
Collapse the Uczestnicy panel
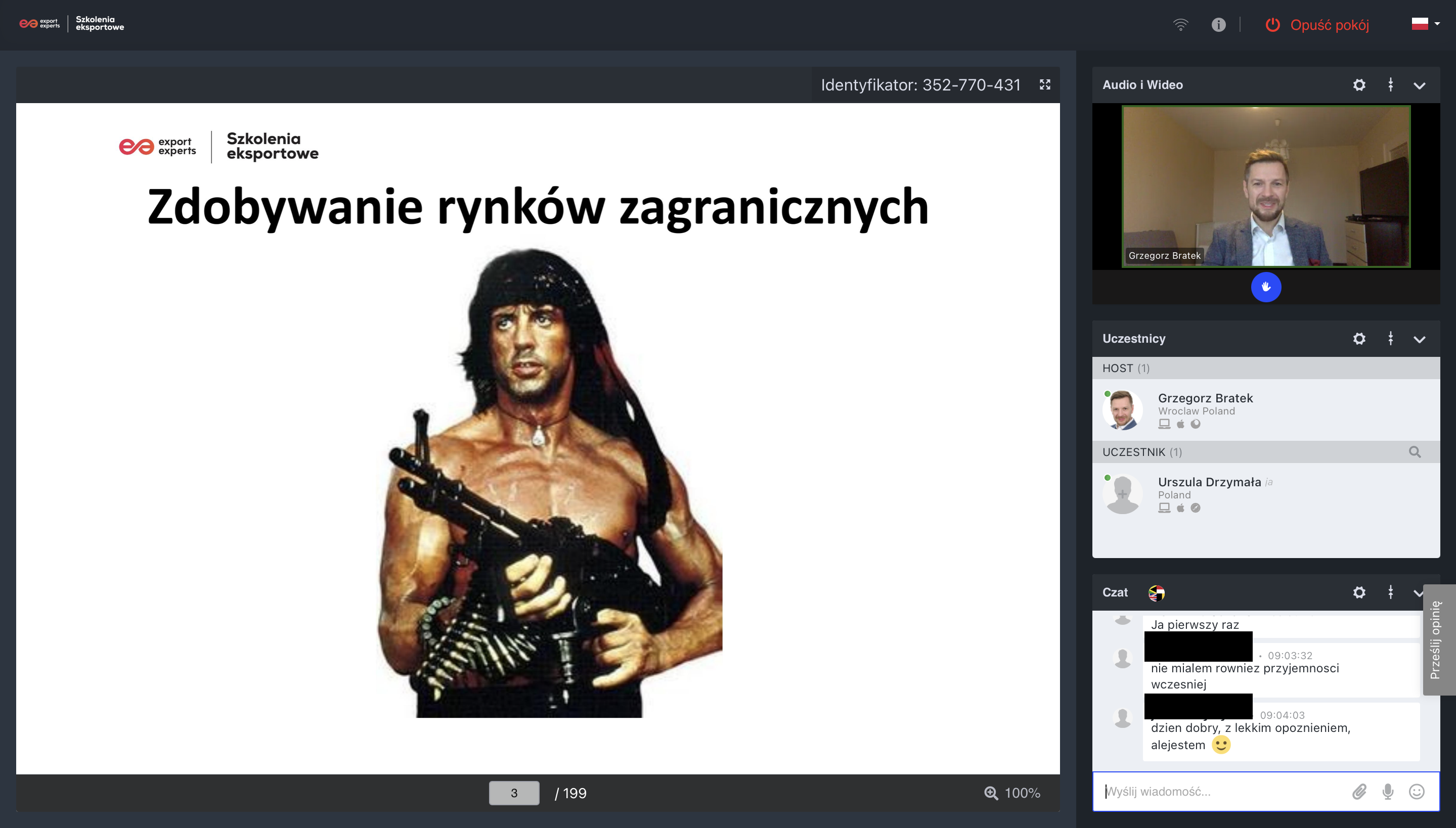coord(1419,340)
